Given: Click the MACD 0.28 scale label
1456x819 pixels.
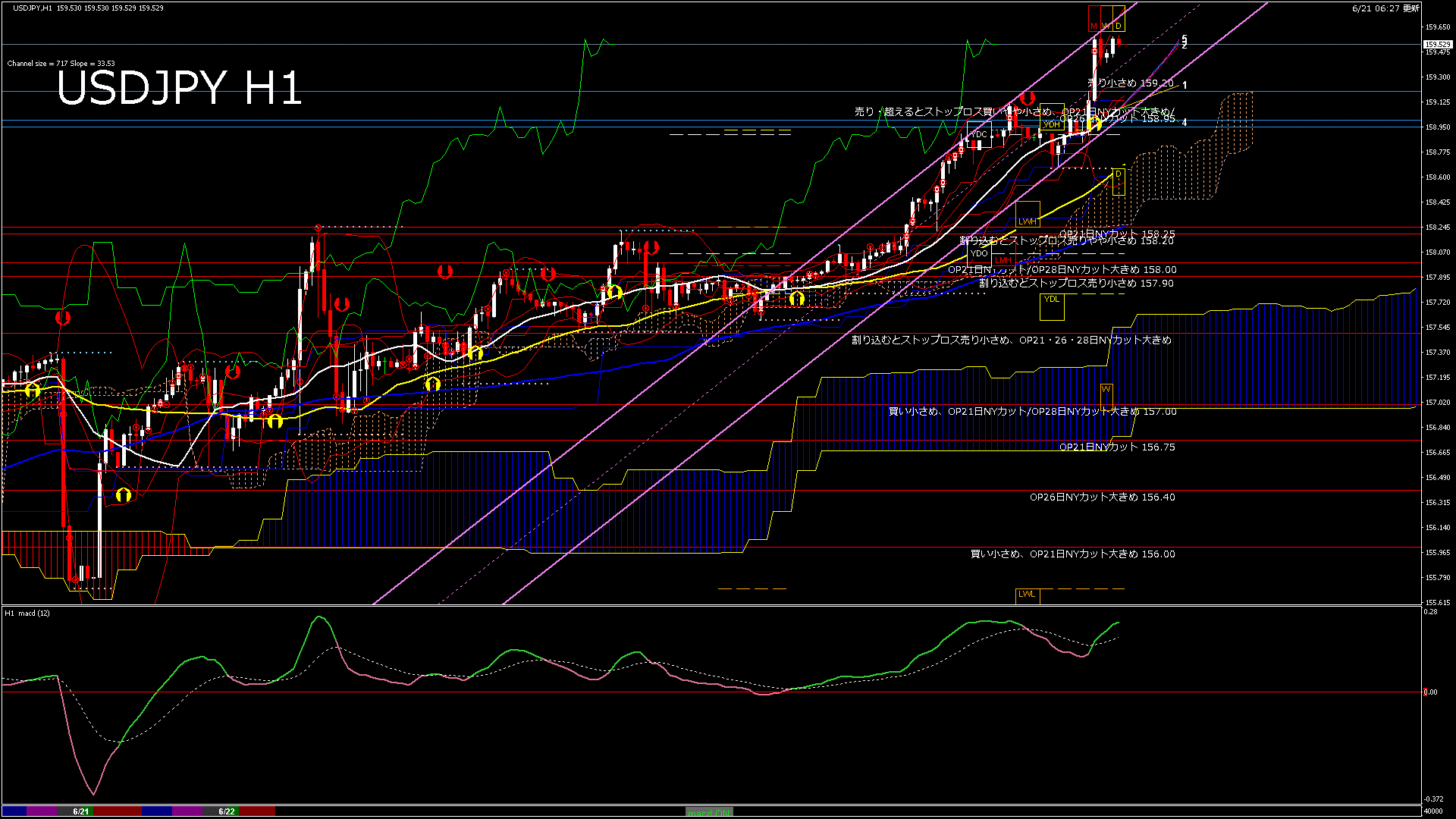Looking at the screenshot, I should click(1431, 611).
